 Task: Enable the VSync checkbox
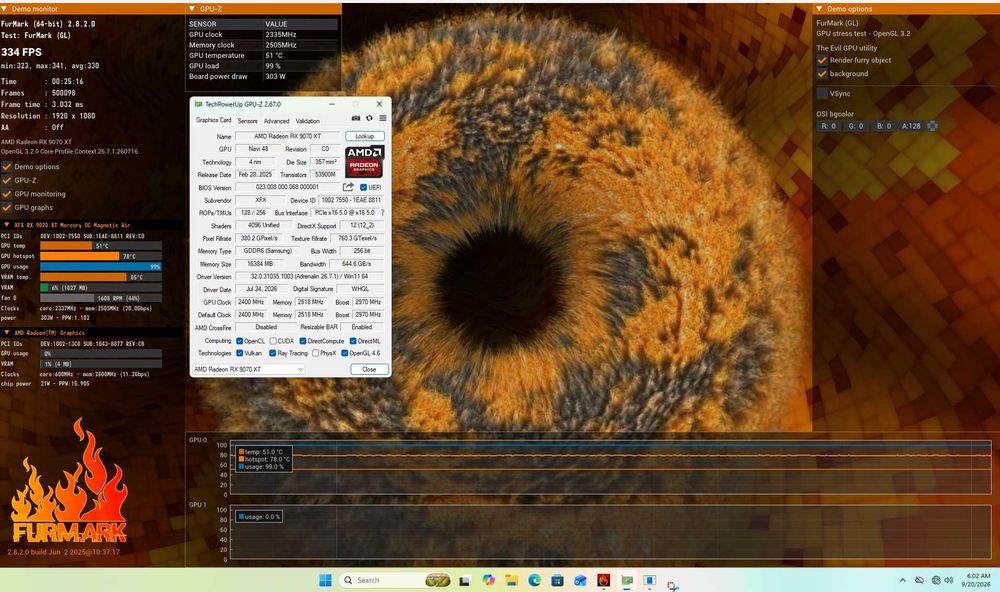click(x=822, y=93)
